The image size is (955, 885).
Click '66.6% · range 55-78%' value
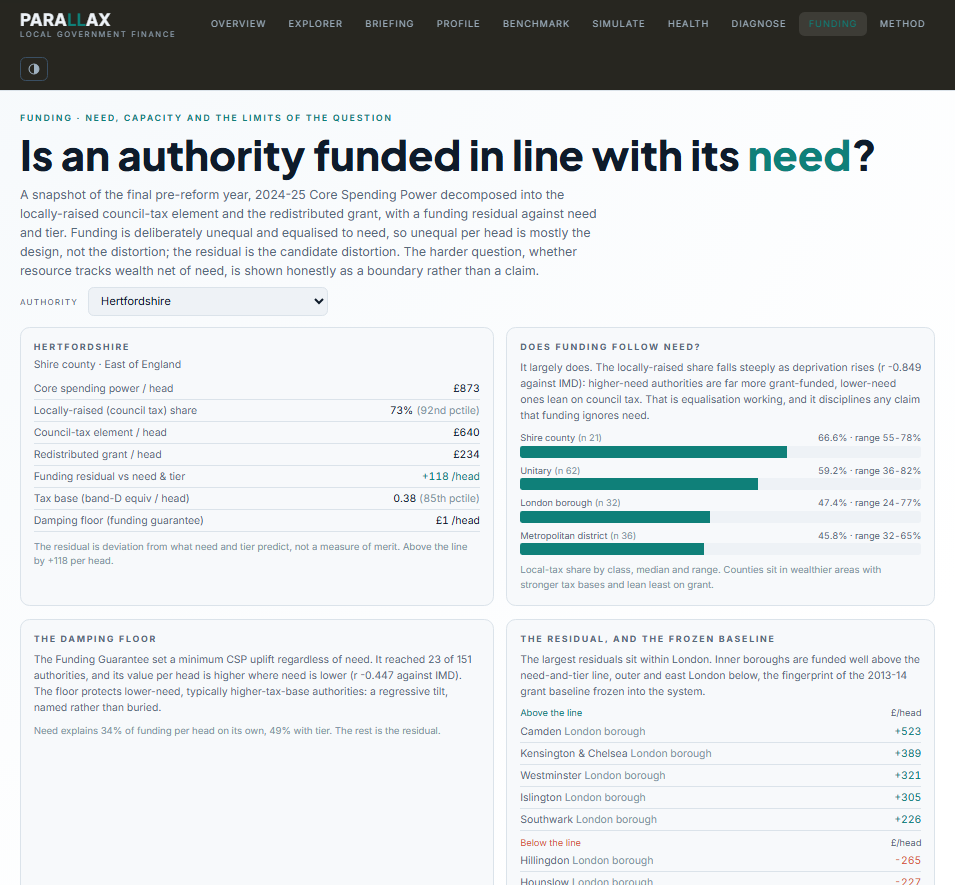coord(869,438)
